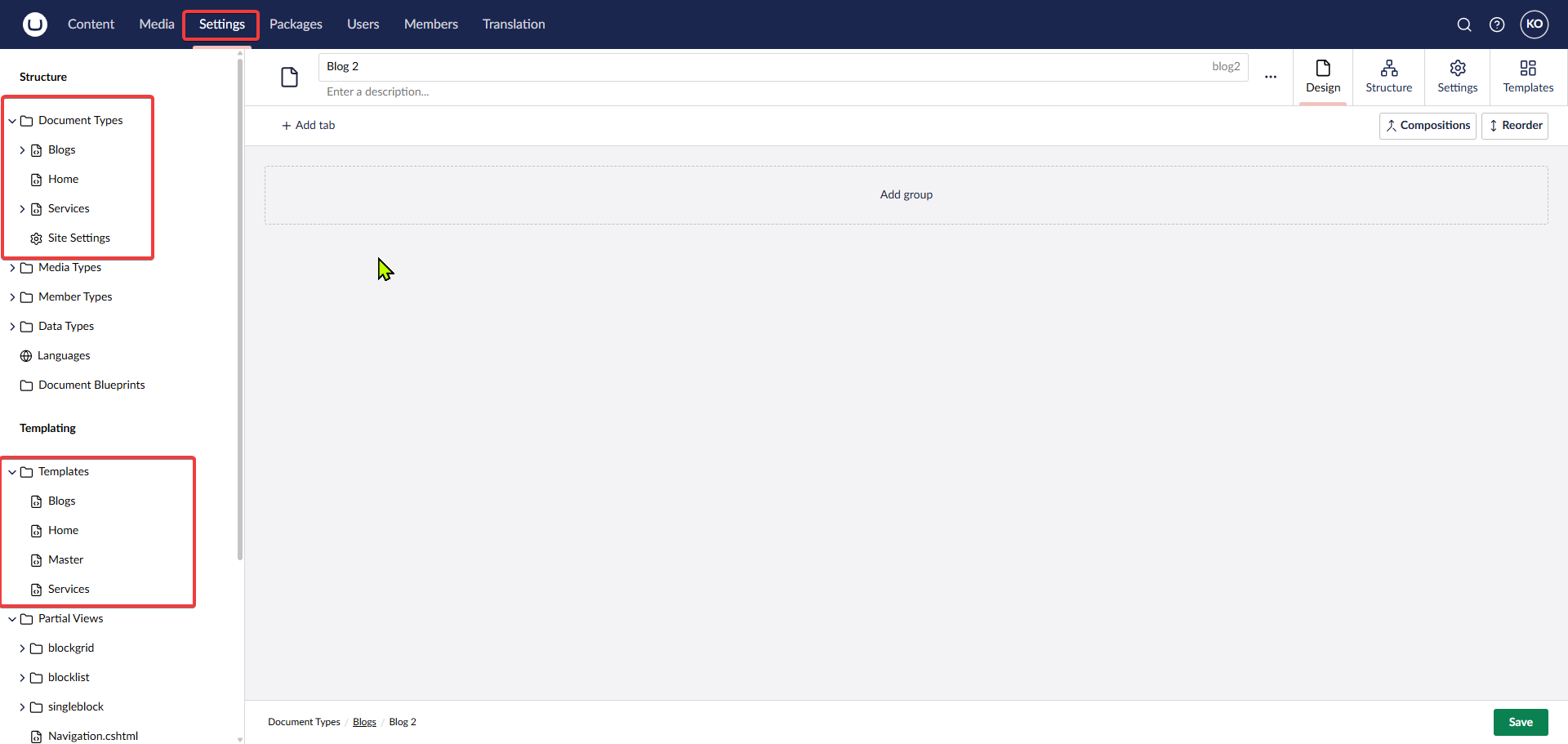
Task: Click the Umbraco logo
Action: (34, 25)
